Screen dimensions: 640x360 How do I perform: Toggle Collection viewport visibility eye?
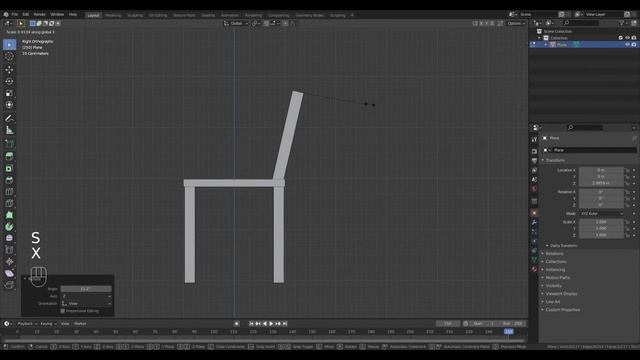[x=627, y=38]
